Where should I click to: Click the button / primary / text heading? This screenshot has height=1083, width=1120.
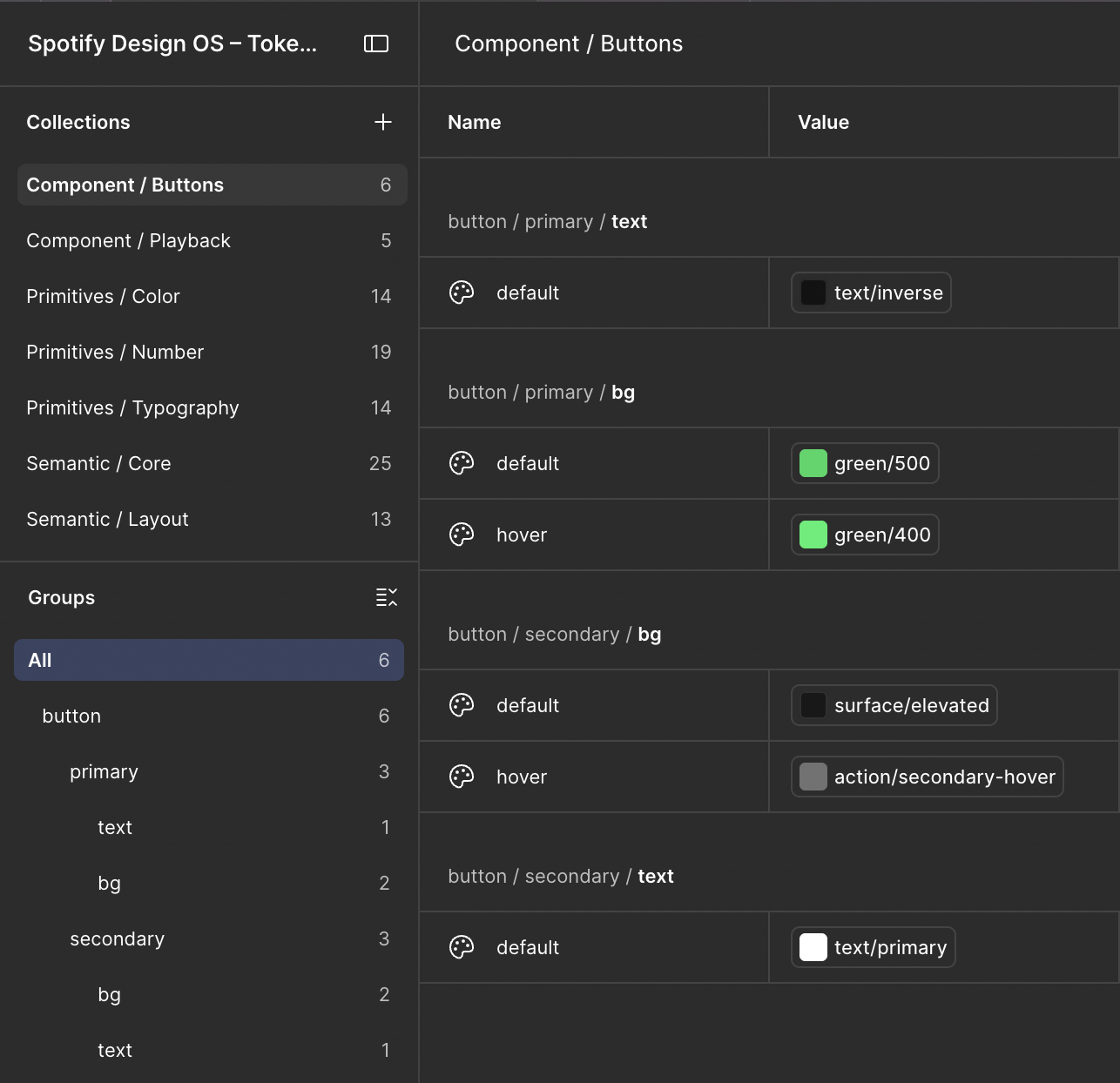click(x=548, y=221)
